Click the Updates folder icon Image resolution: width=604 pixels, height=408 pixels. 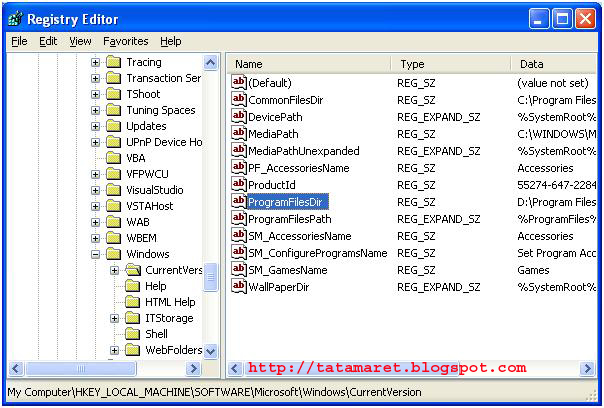[114, 126]
